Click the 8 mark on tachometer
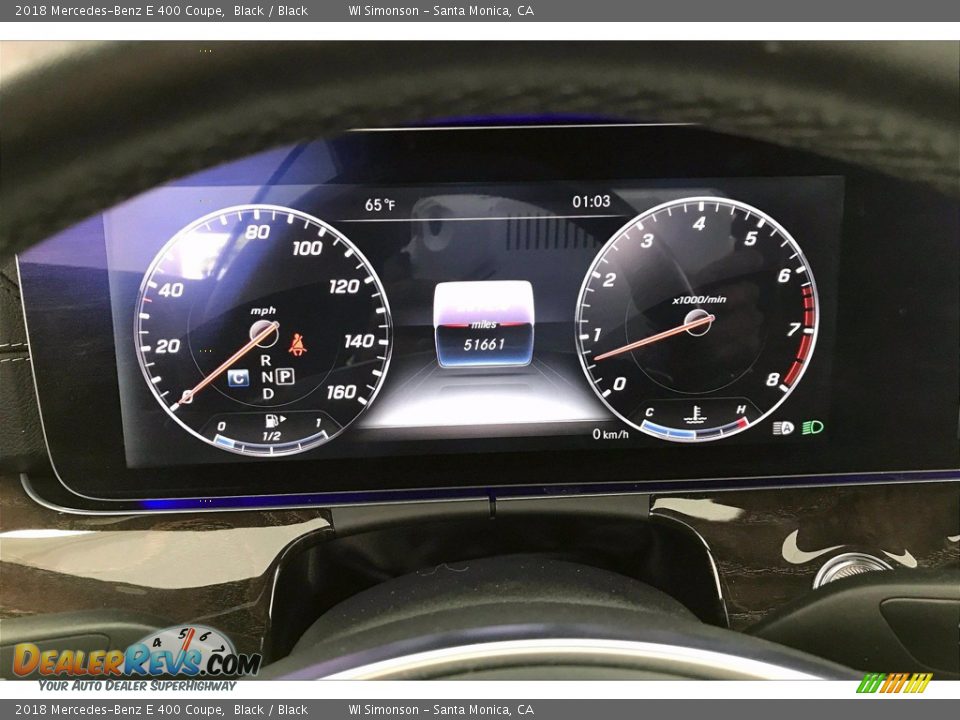 coord(773,380)
